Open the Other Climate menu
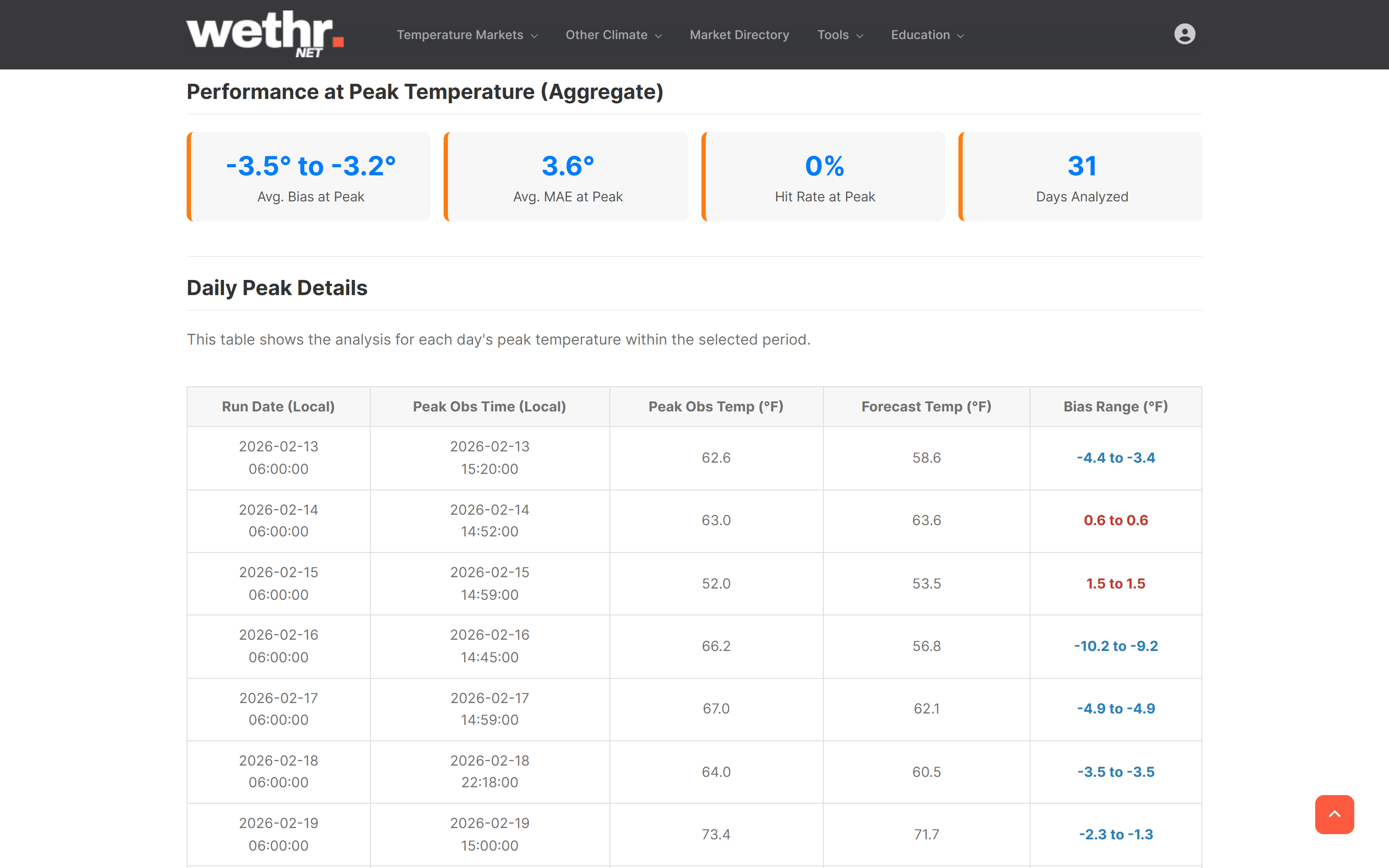This screenshot has width=1389, height=868. pyautogui.click(x=613, y=35)
